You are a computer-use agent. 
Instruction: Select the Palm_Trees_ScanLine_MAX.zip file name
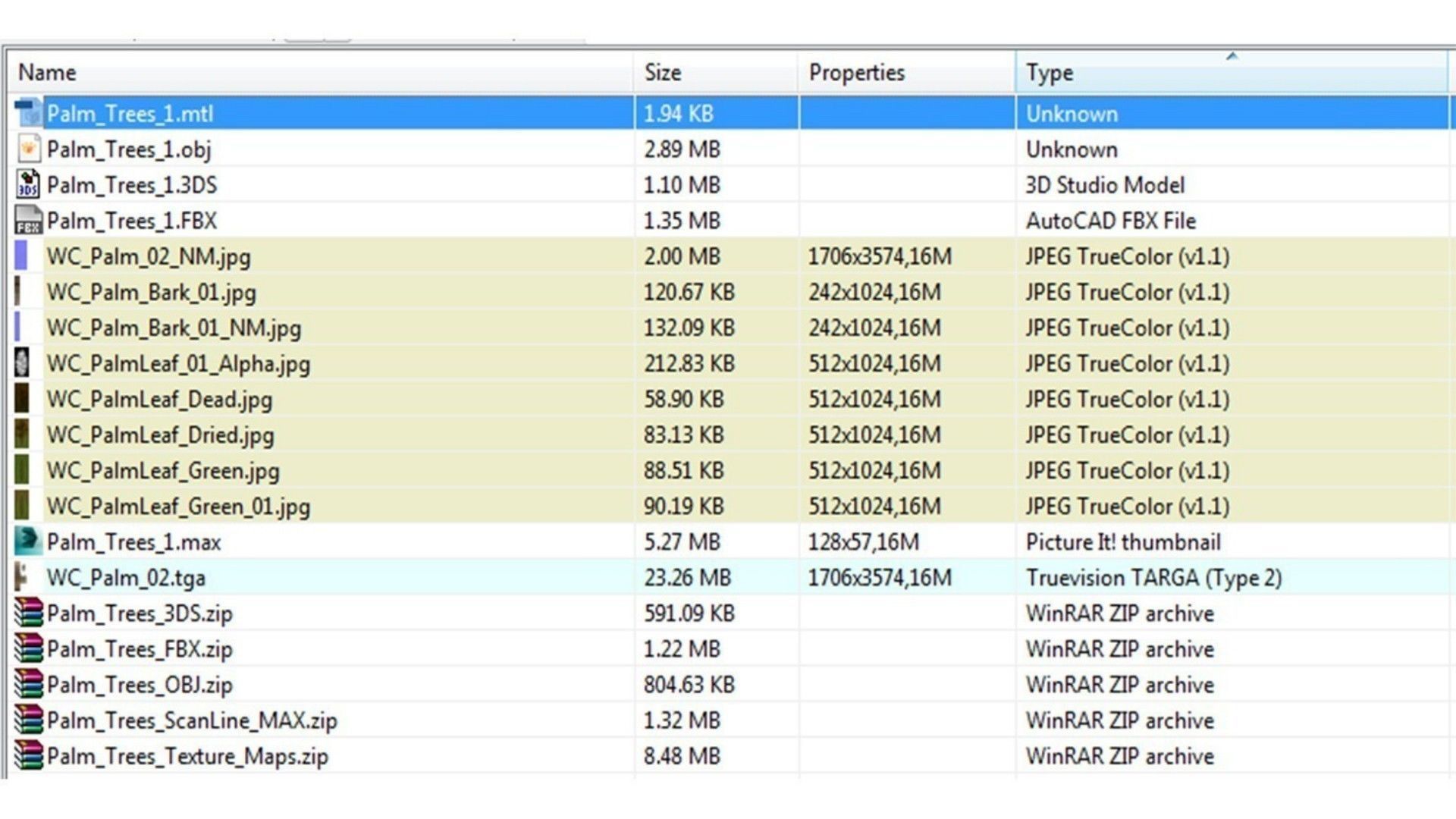click(x=192, y=720)
